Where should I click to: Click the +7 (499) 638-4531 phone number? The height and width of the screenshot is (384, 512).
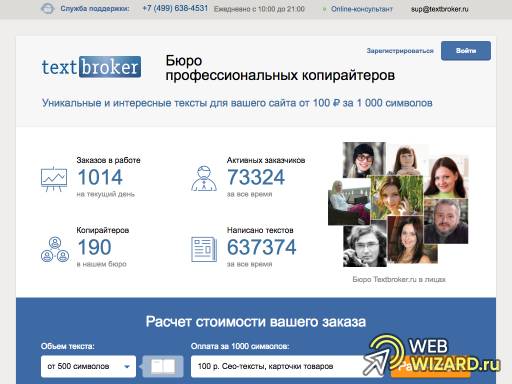pyautogui.click(x=175, y=8)
